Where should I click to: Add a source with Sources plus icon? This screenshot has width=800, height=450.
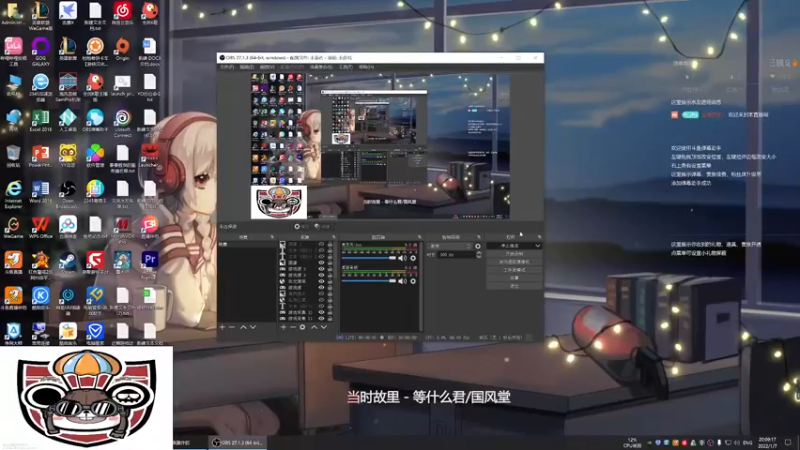(x=284, y=327)
